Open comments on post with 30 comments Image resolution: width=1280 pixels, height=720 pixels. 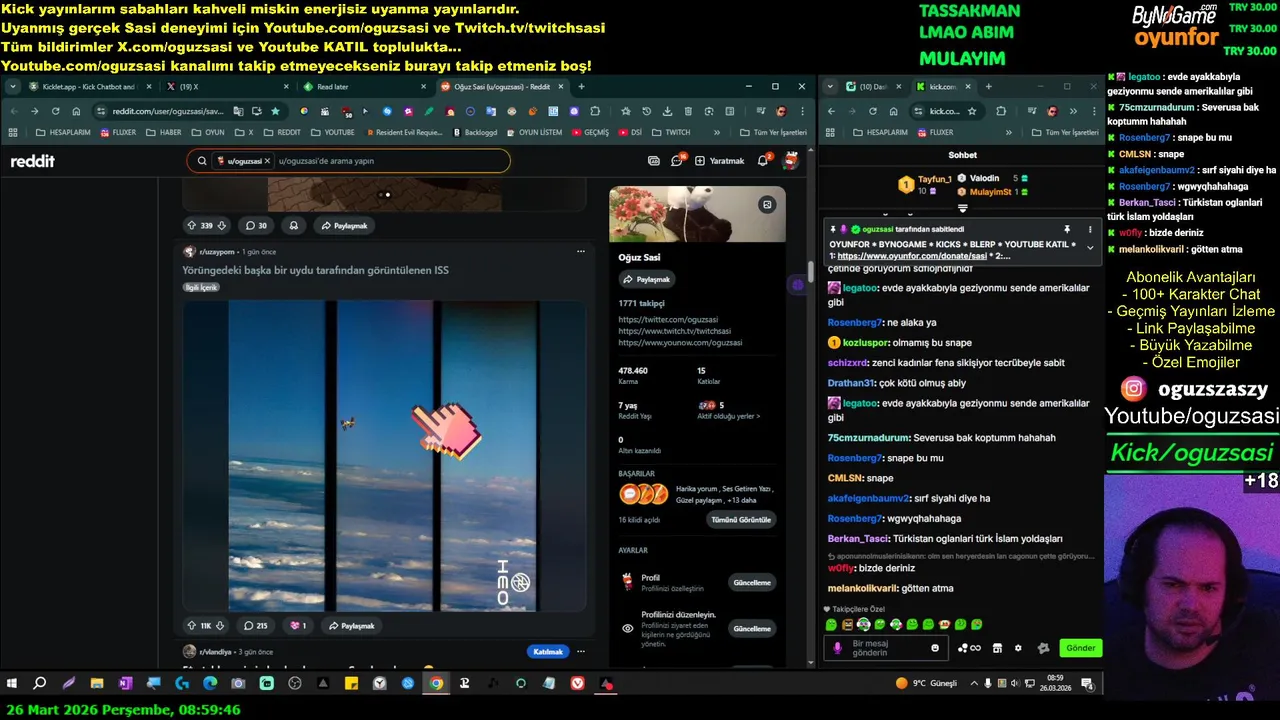pos(256,226)
